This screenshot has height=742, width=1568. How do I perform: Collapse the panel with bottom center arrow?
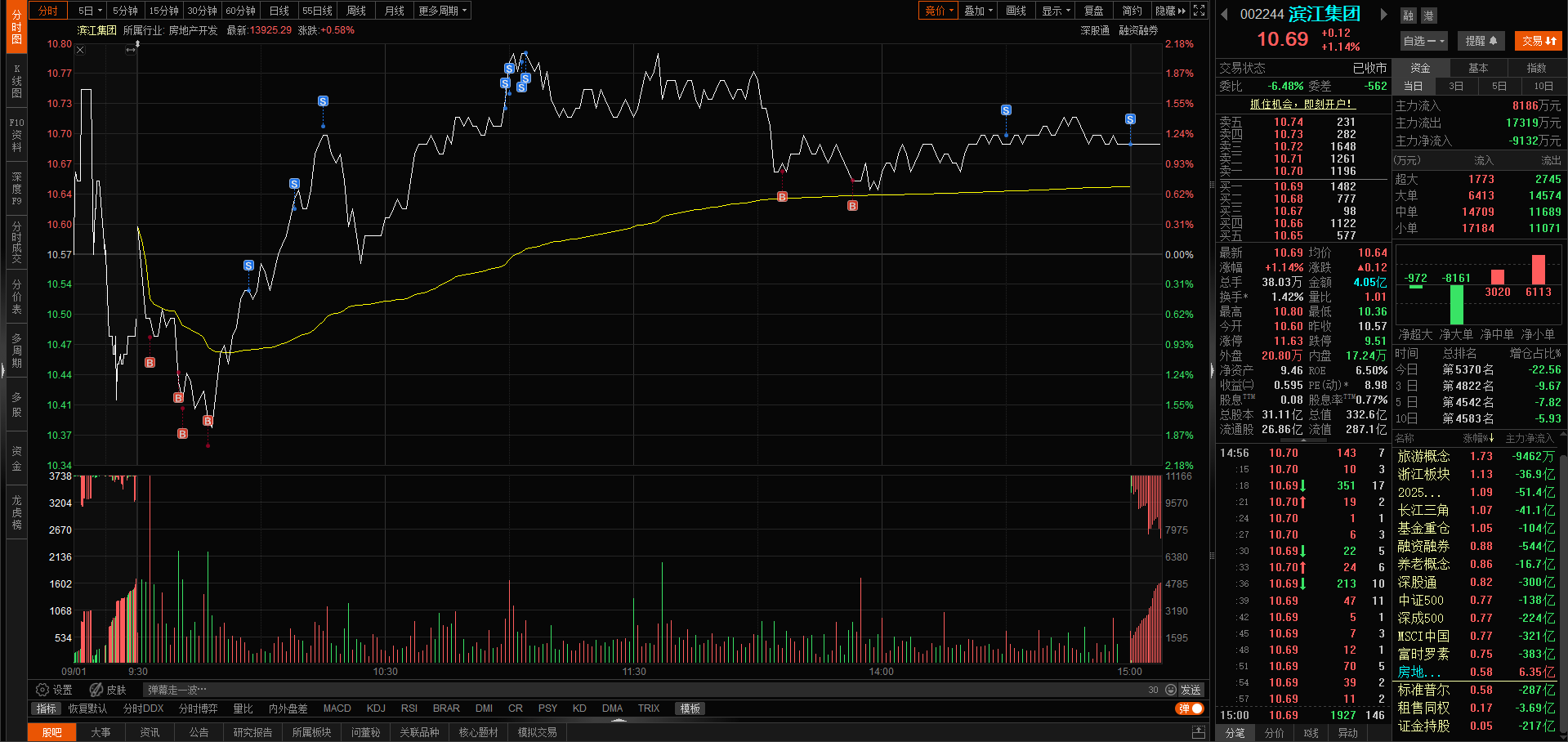[x=619, y=721]
